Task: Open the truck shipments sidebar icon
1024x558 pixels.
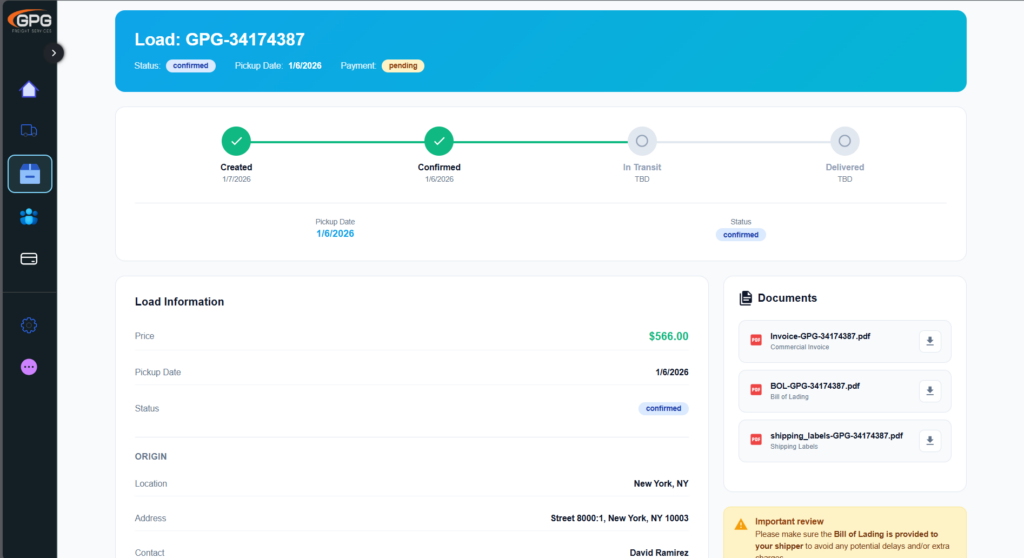Action: 29,130
